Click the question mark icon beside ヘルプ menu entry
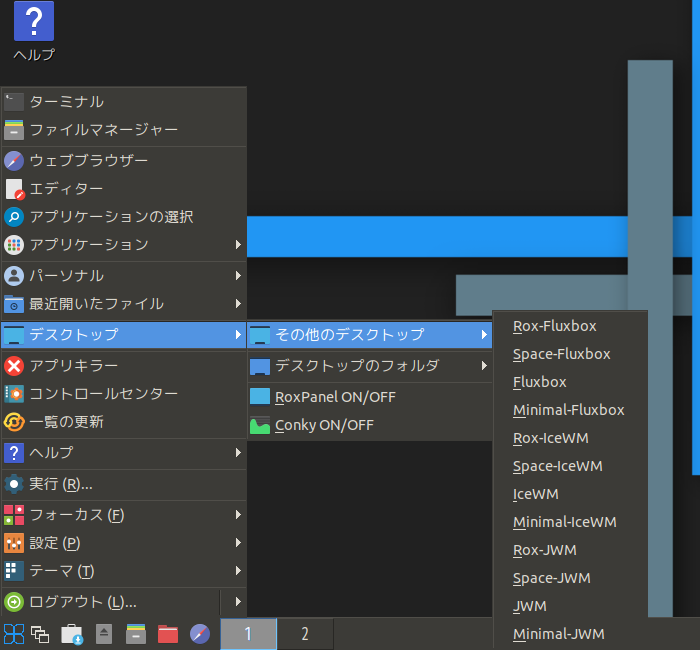Image resolution: width=700 pixels, height=650 pixels. [14, 453]
